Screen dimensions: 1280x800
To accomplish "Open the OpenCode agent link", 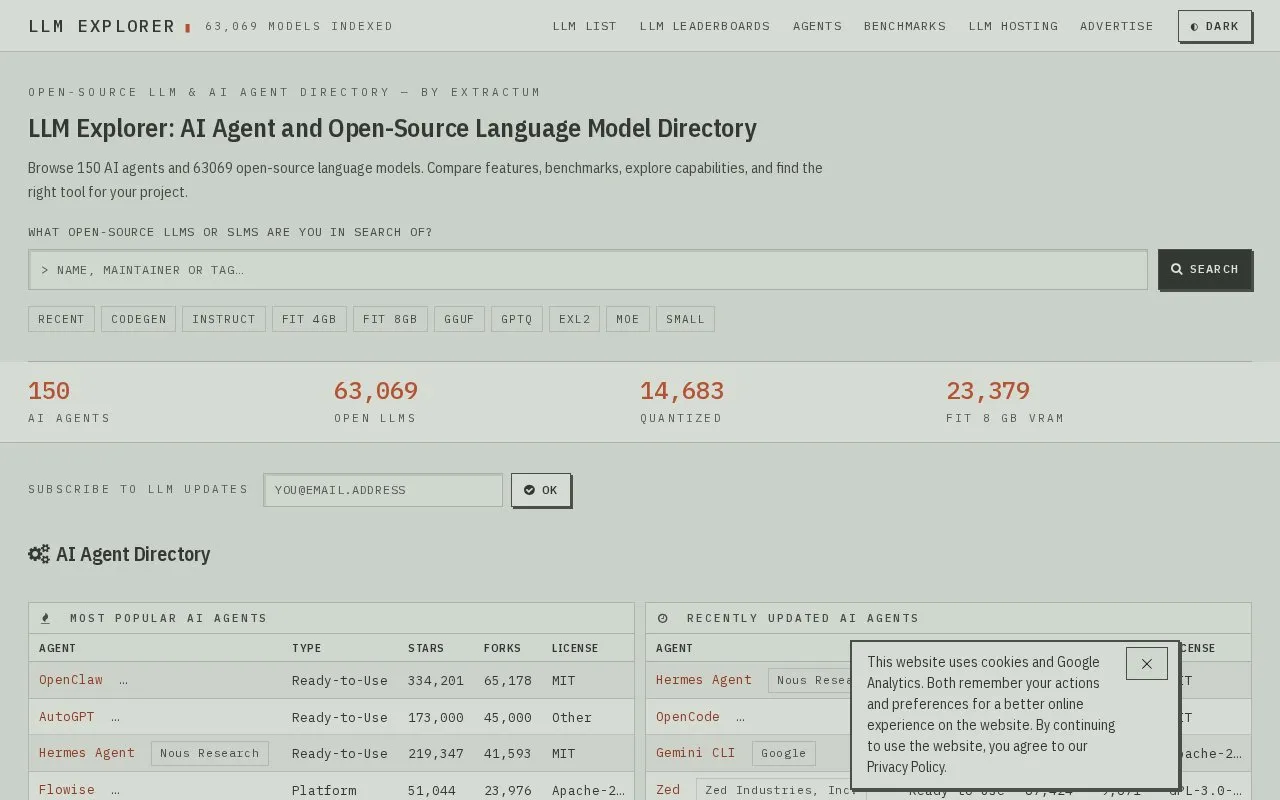I will point(688,717).
